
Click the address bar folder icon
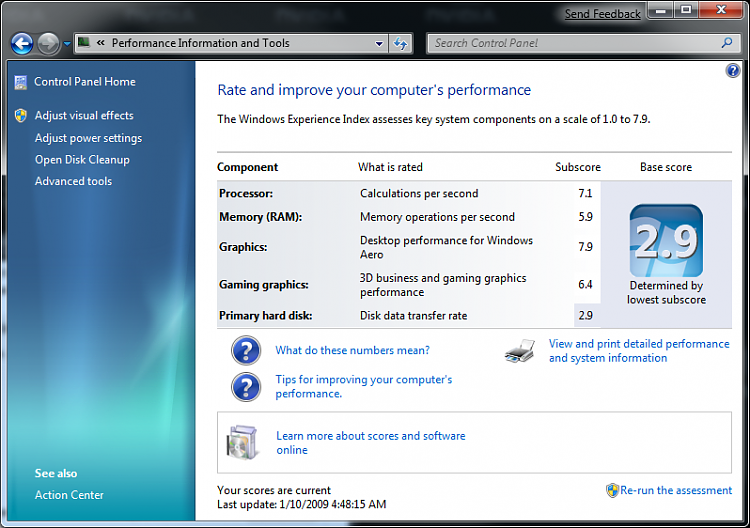[x=84, y=43]
